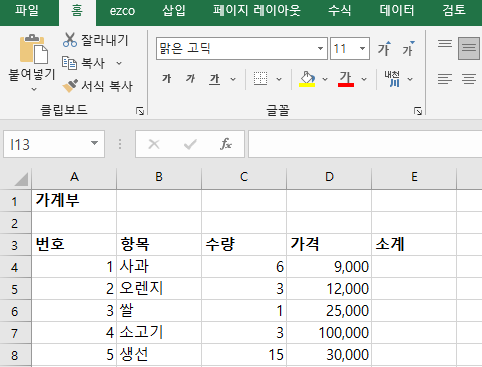Select row 7 header
Screen dimensions: 482x367
(15, 333)
